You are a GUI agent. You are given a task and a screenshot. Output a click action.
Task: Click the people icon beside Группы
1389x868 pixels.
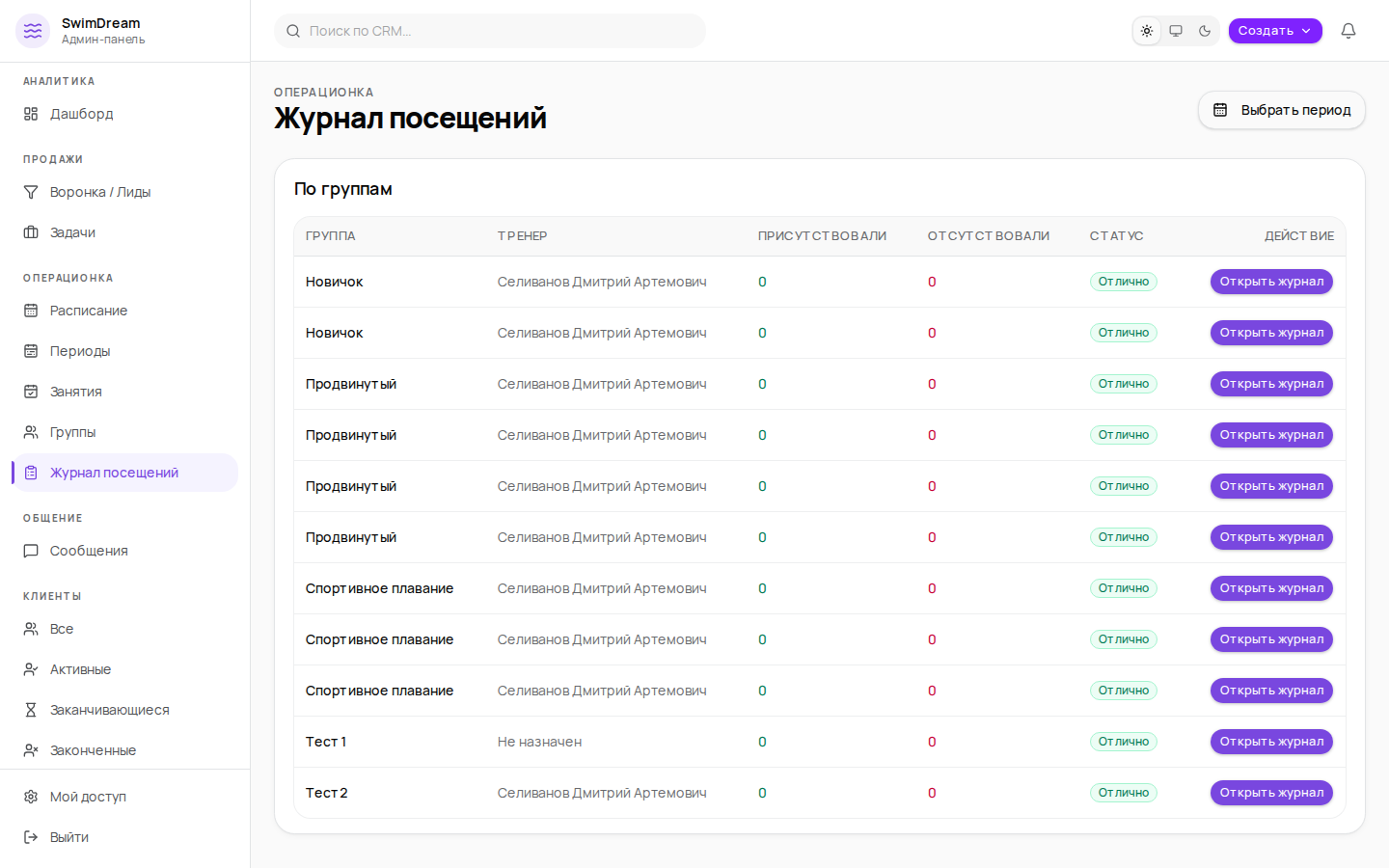[31, 432]
